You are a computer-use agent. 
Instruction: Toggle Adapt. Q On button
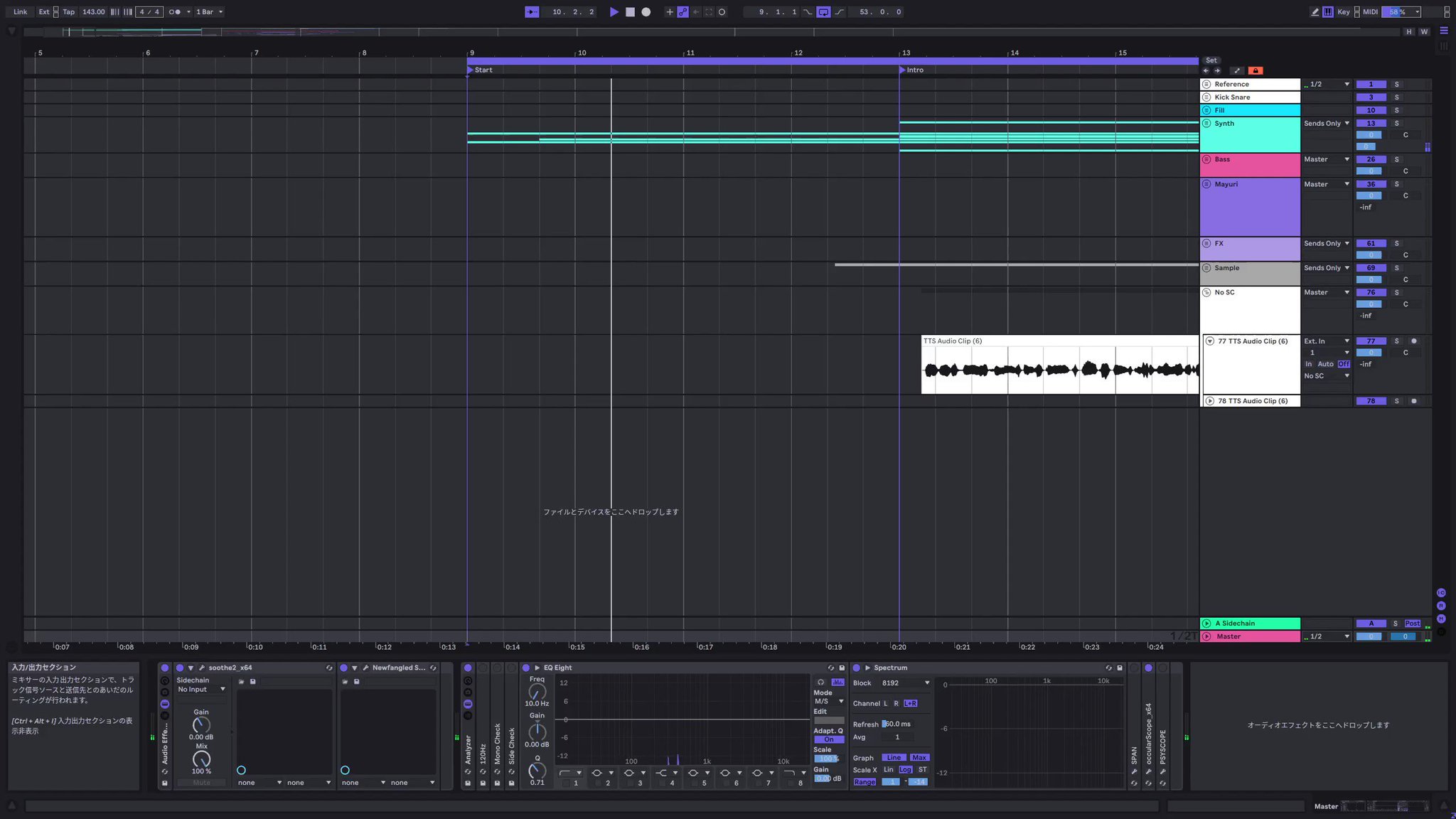(x=829, y=739)
